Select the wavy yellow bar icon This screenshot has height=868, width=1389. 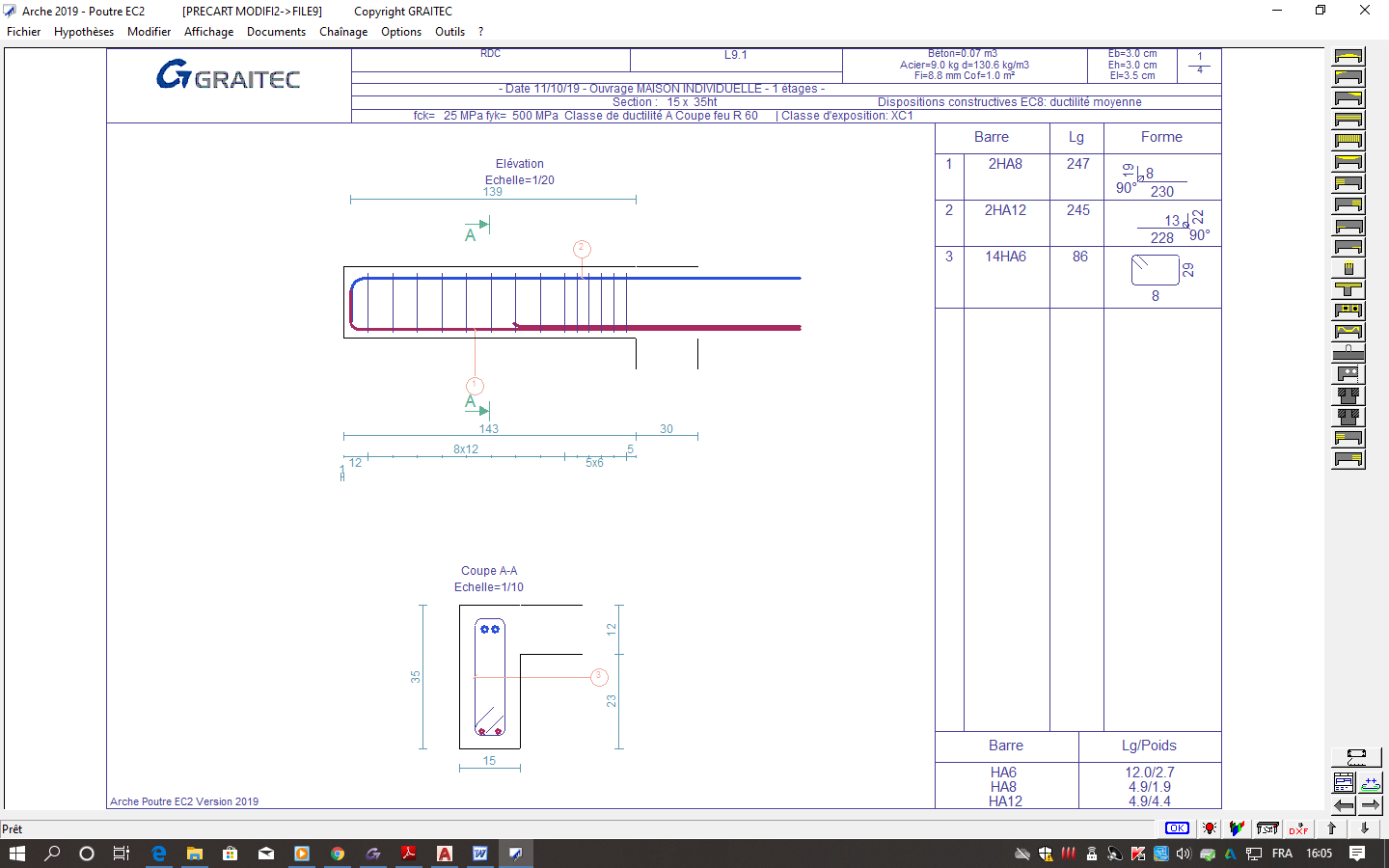point(1348,332)
